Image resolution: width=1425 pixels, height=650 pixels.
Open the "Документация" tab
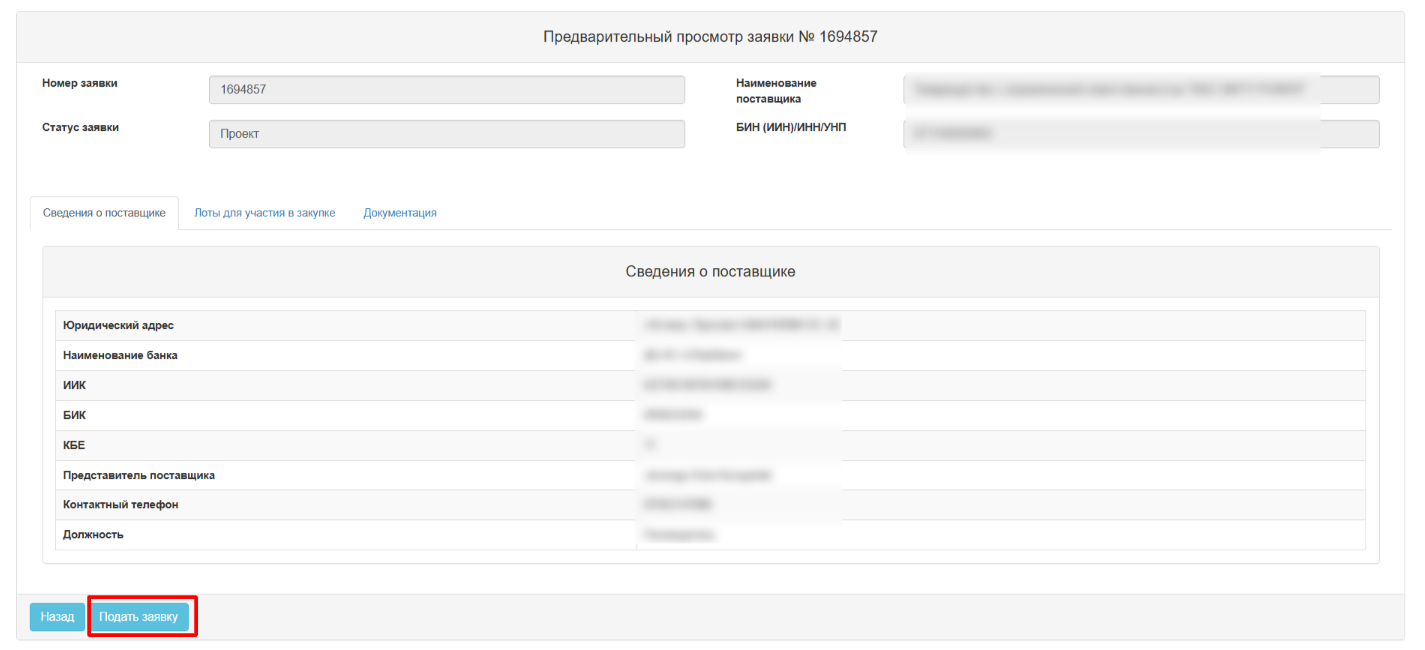(400, 213)
